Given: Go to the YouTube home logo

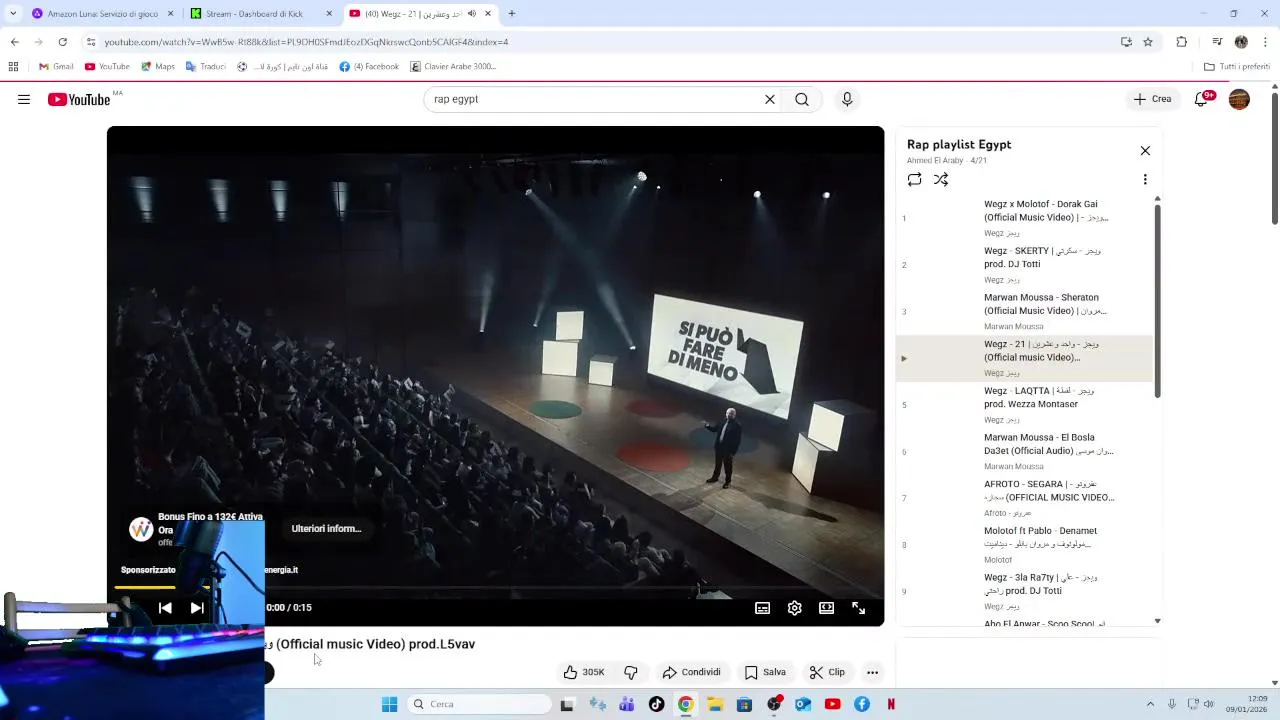Looking at the screenshot, I should point(79,99).
